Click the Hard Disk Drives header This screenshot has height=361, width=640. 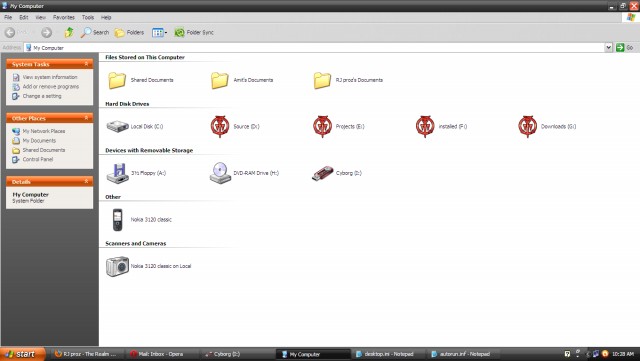point(127,104)
